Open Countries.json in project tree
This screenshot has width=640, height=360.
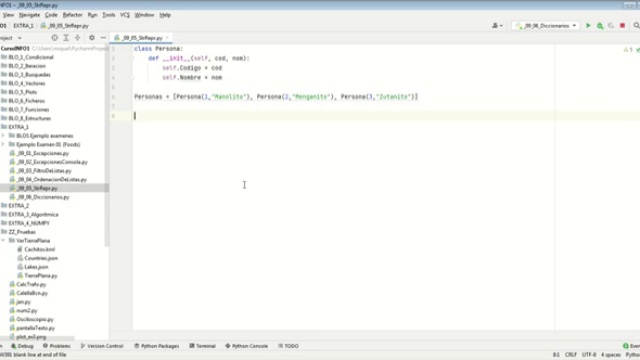pyautogui.click(x=41, y=258)
